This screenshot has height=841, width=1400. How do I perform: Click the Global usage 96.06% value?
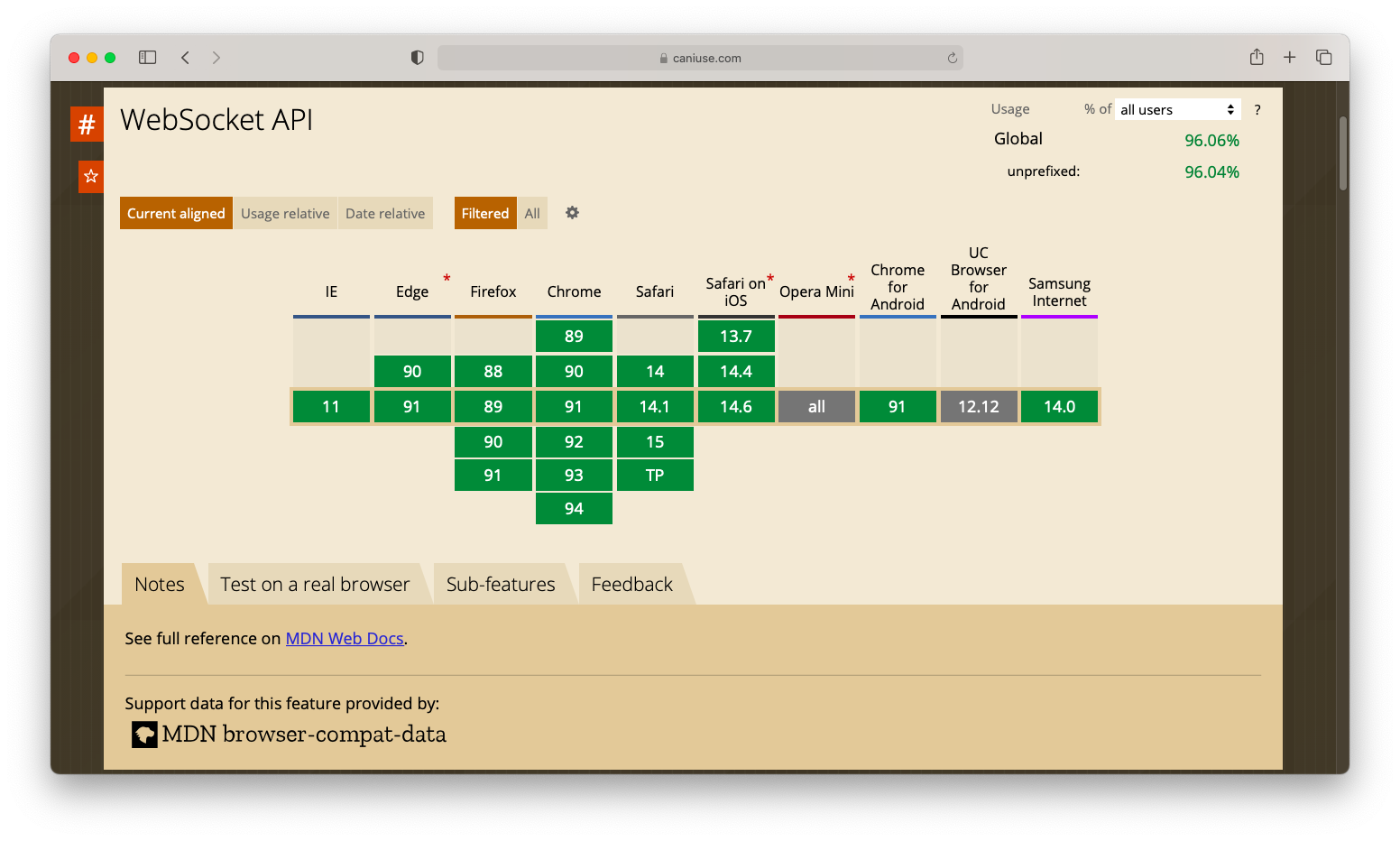tap(1211, 140)
